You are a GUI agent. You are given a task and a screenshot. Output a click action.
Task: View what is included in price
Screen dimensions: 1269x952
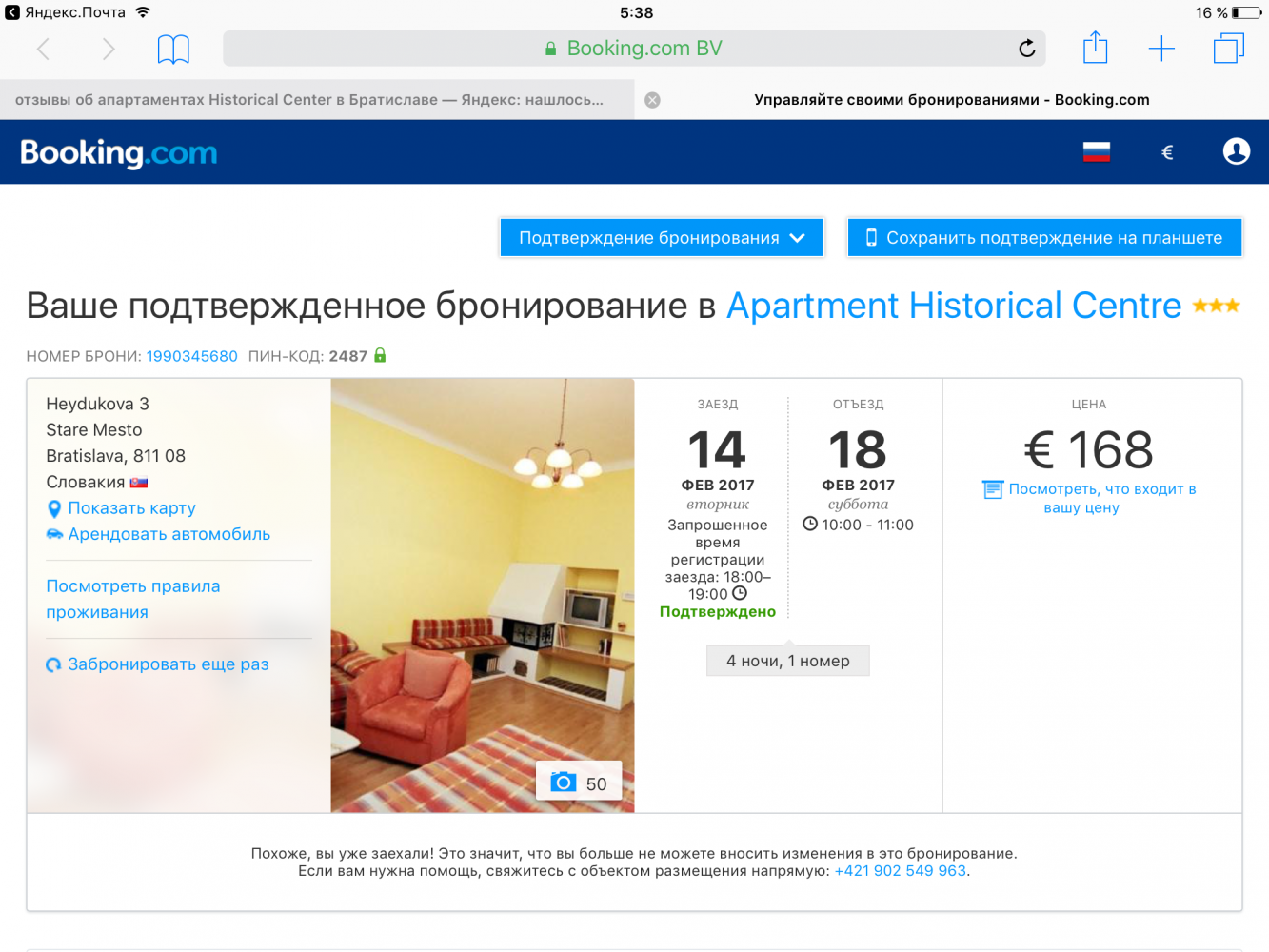(x=1091, y=498)
